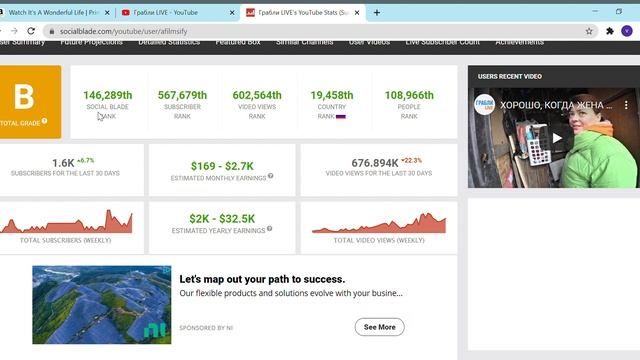The width and height of the screenshot is (640, 360).
Task: Switch to the Грабли LIVE - YouTube tab
Action: [x=179, y=13]
